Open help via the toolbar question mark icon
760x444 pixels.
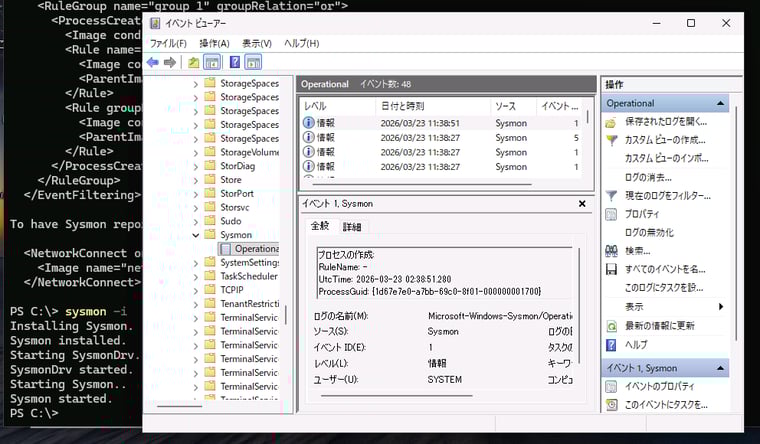click(x=235, y=62)
